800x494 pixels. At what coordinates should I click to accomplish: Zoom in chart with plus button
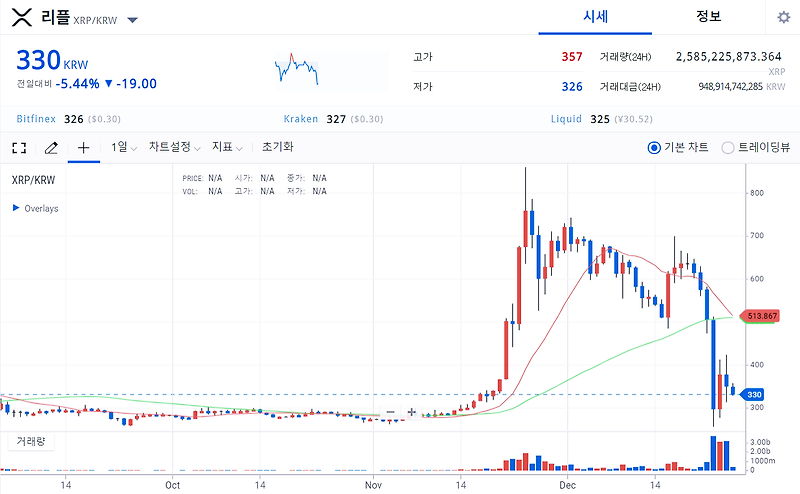pos(412,412)
